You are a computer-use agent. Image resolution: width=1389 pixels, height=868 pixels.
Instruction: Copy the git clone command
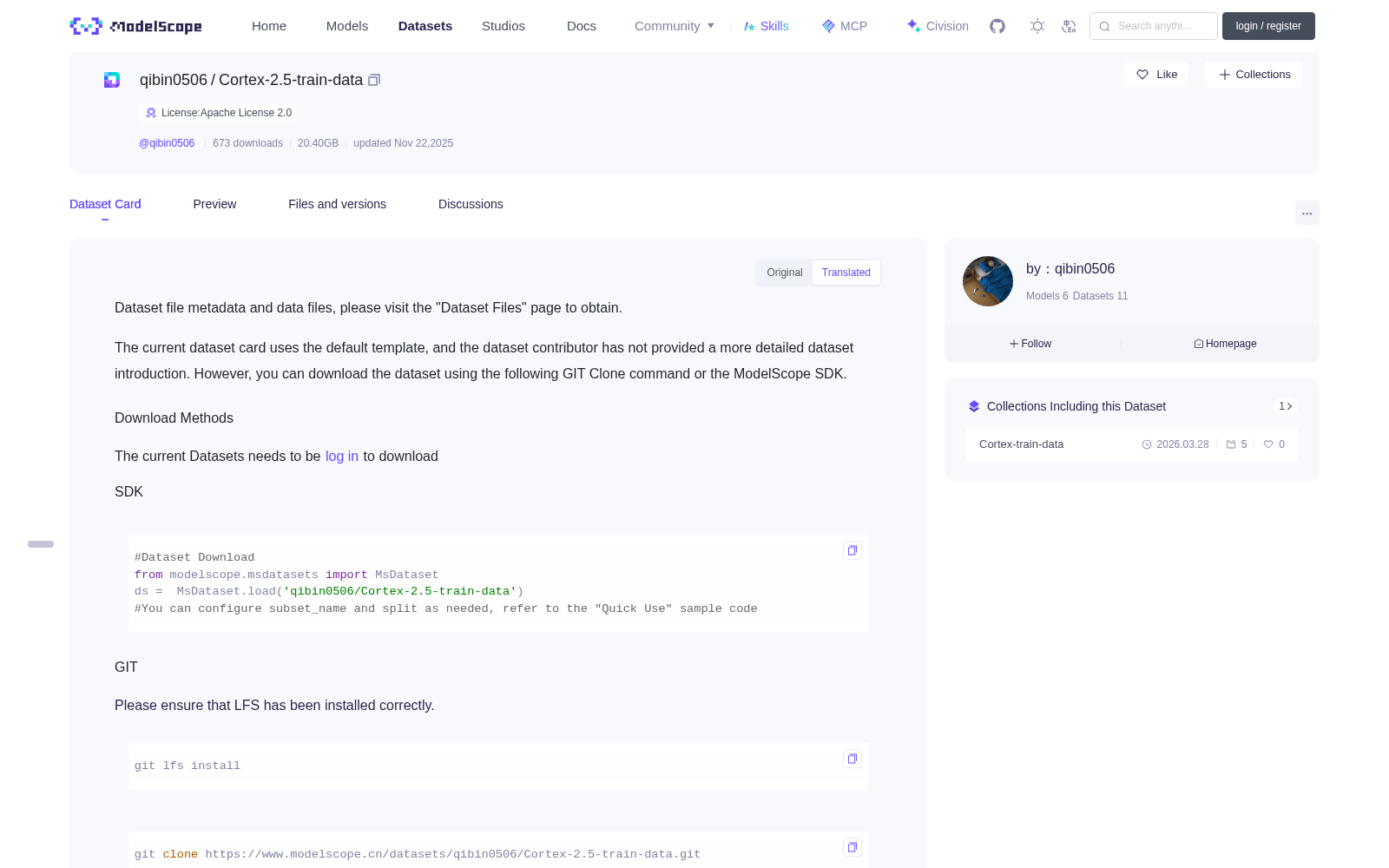[x=852, y=847]
